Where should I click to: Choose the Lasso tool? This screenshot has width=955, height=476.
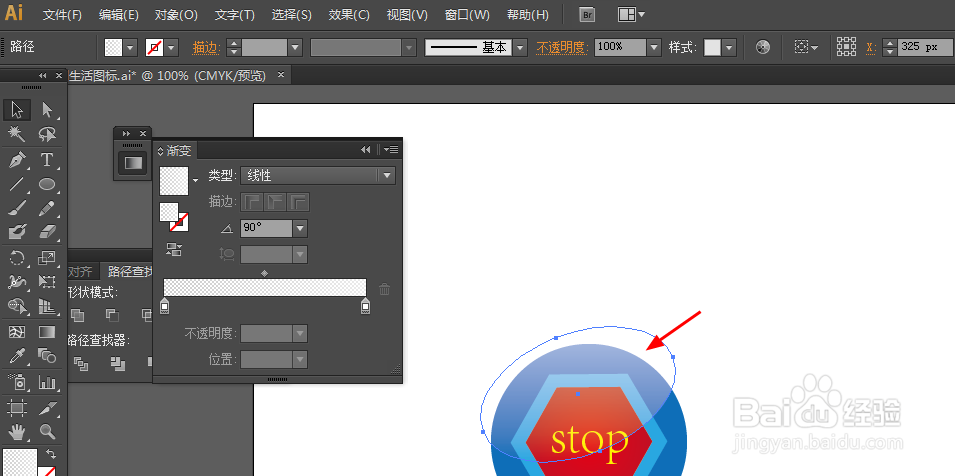coord(47,134)
